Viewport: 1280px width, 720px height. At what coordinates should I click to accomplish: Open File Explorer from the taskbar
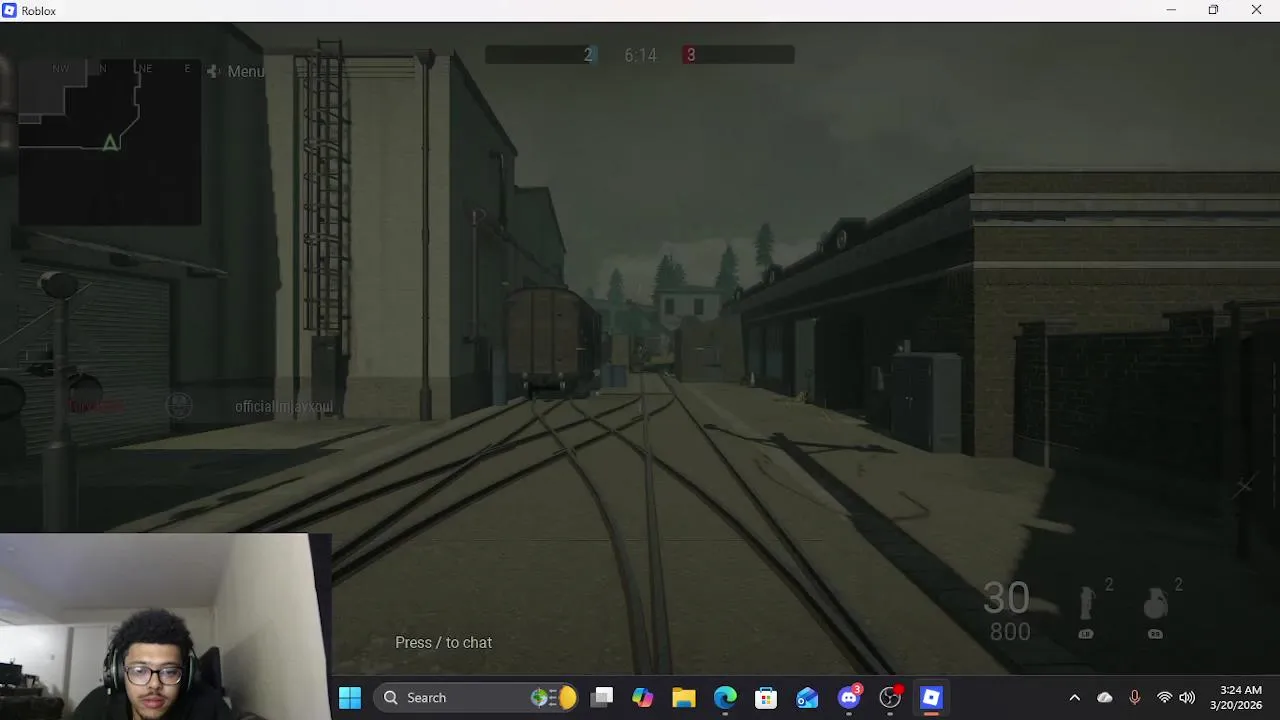tap(684, 697)
